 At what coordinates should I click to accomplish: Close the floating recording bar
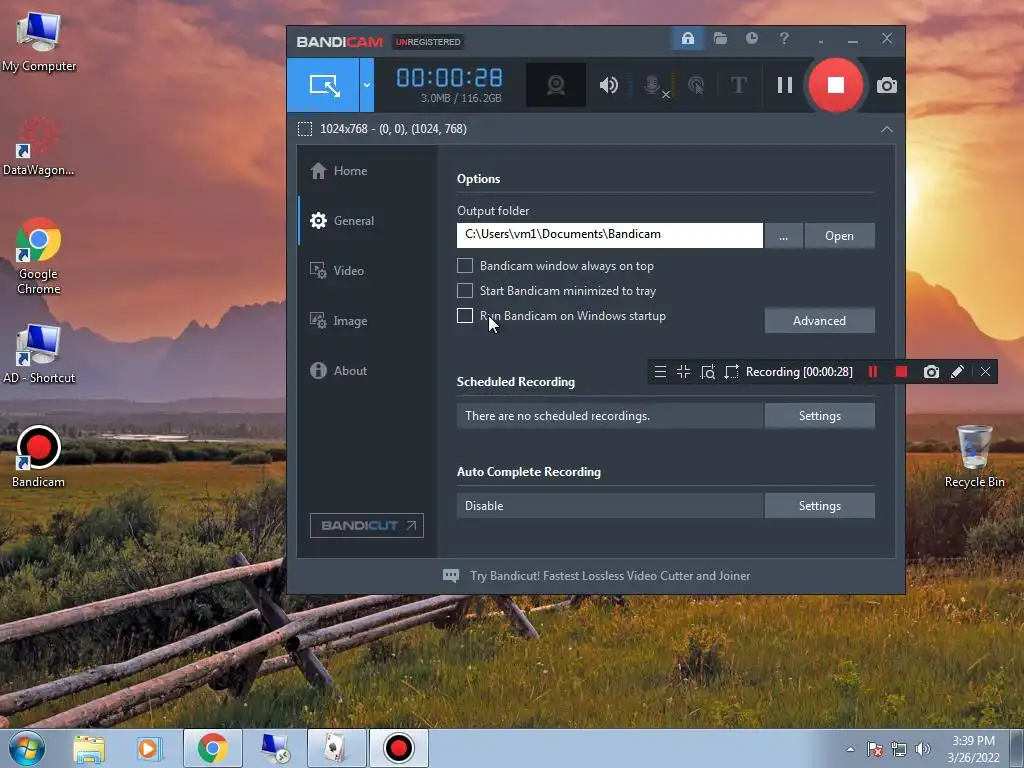point(985,372)
